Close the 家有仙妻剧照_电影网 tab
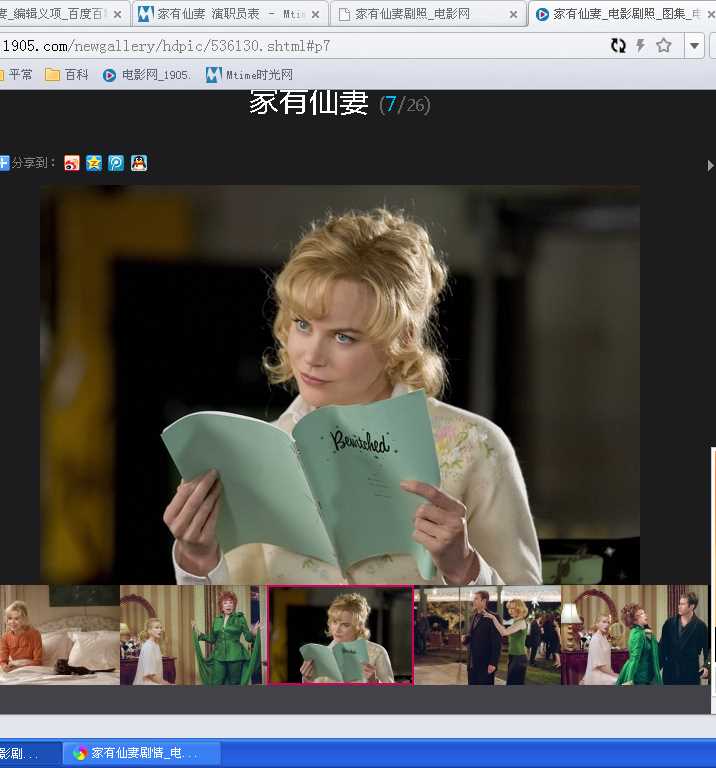Image resolution: width=716 pixels, height=768 pixels. click(514, 15)
